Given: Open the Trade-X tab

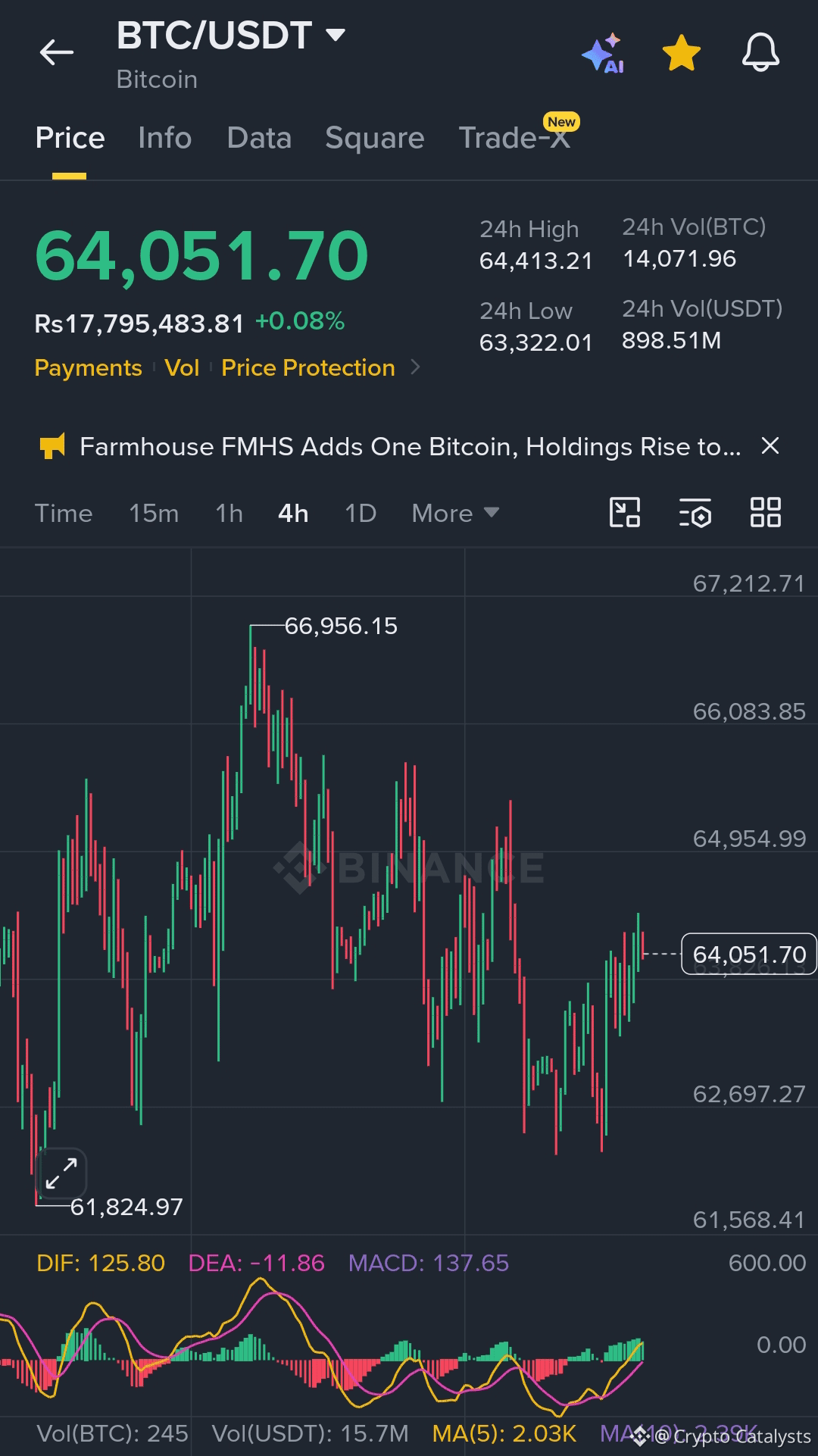Looking at the screenshot, I should coord(515,138).
